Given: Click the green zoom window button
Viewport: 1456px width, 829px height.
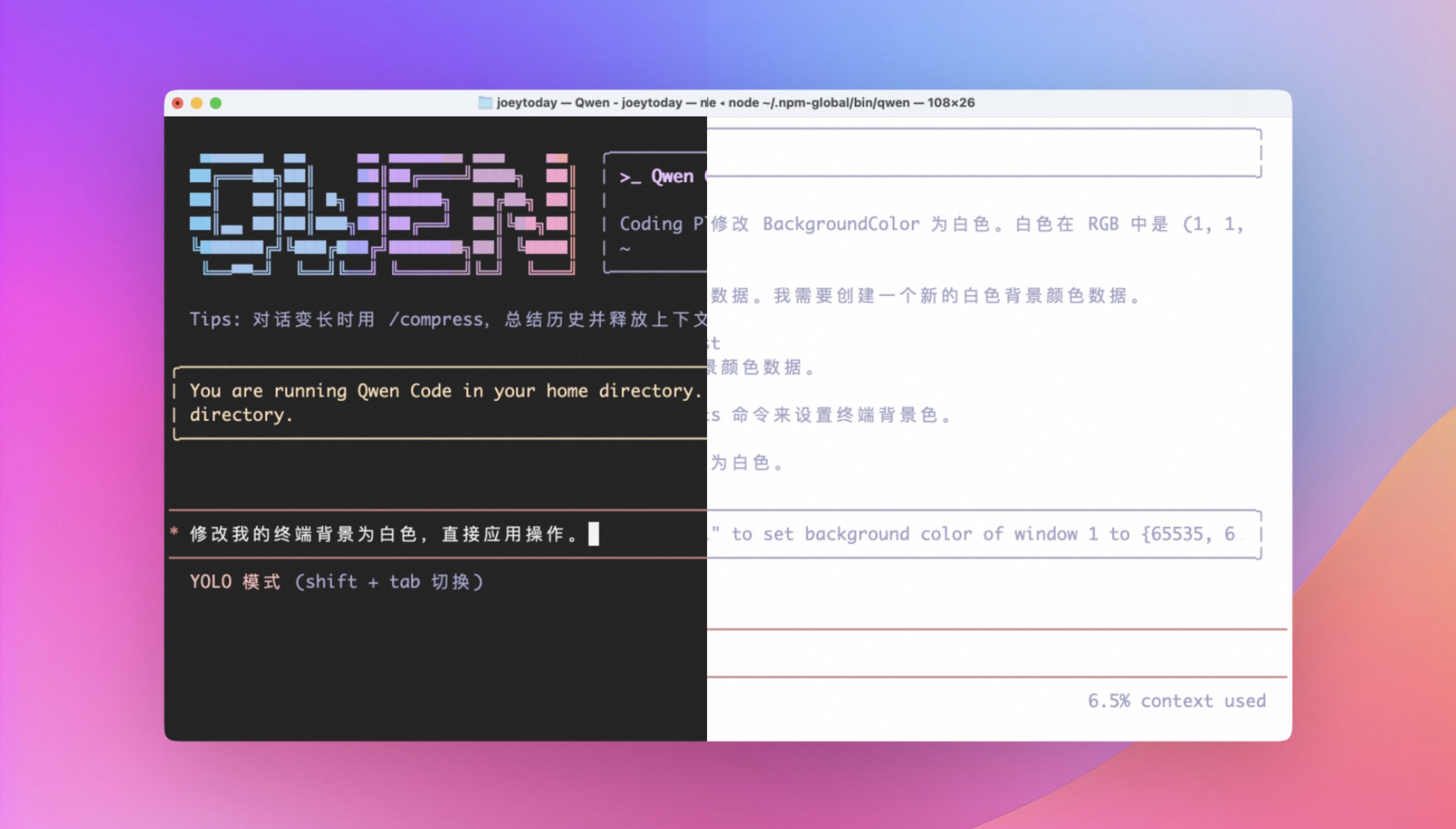Looking at the screenshot, I should (215, 103).
